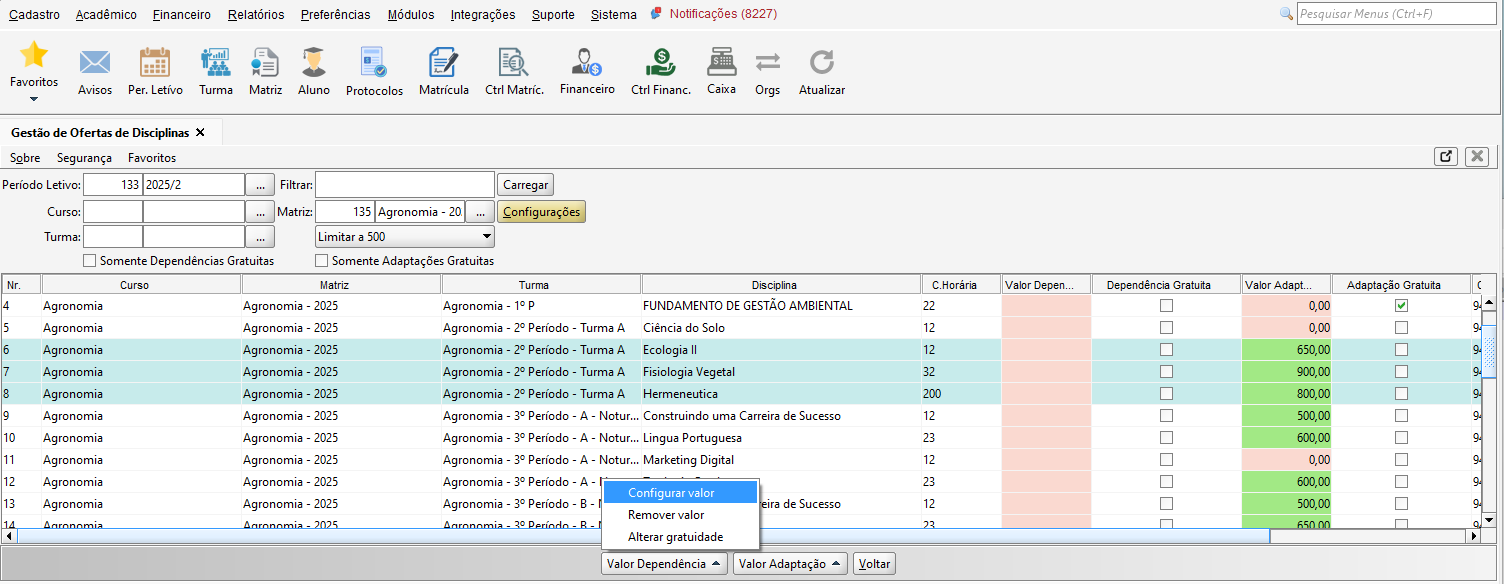The image size is (1504, 584).
Task: Check Adaptação Gratuita for Ecologia II
Action: click(x=1401, y=350)
